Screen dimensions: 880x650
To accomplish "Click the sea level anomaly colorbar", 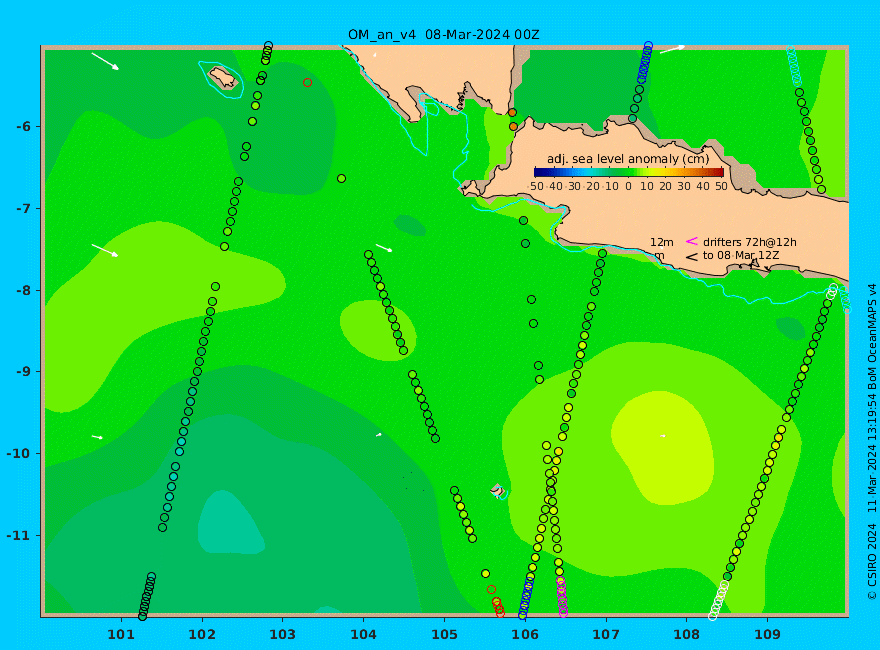I will [629, 172].
